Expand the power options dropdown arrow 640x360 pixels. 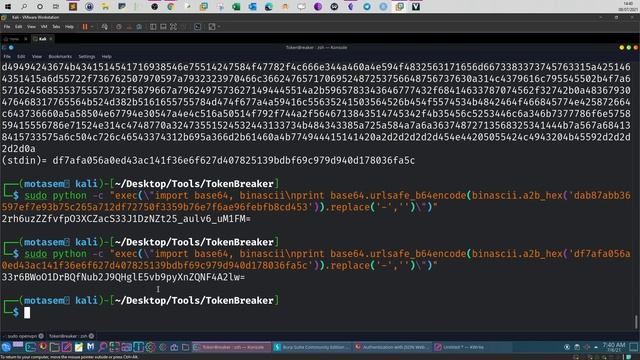92,27
